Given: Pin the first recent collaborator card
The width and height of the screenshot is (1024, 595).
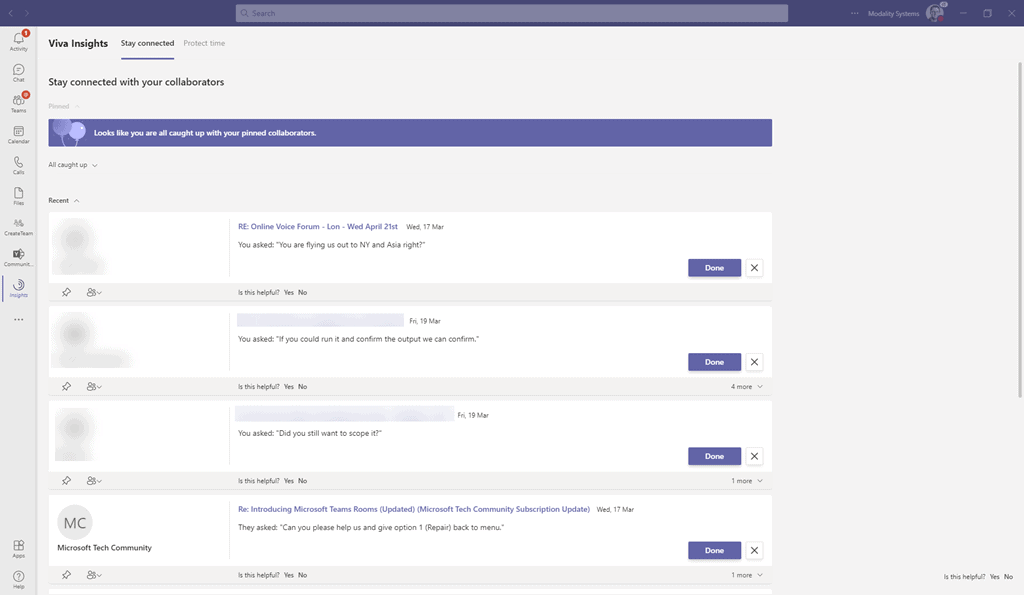Looking at the screenshot, I should pyautogui.click(x=66, y=292).
